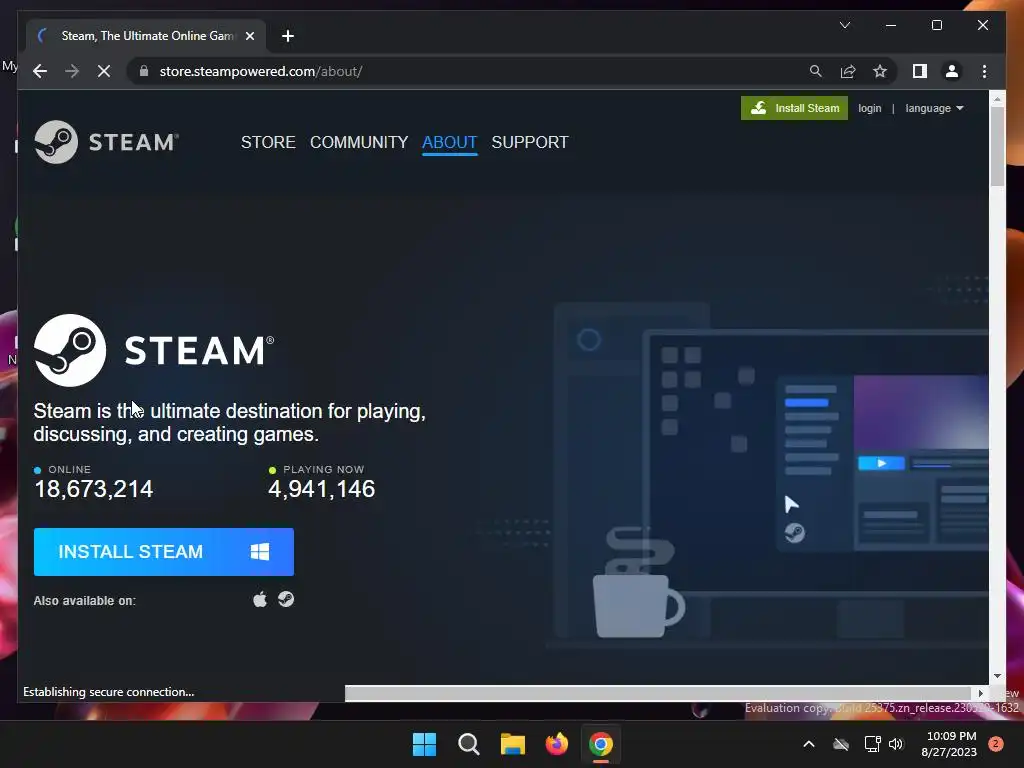Select the SteamOS download icon

click(x=286, y=600)
